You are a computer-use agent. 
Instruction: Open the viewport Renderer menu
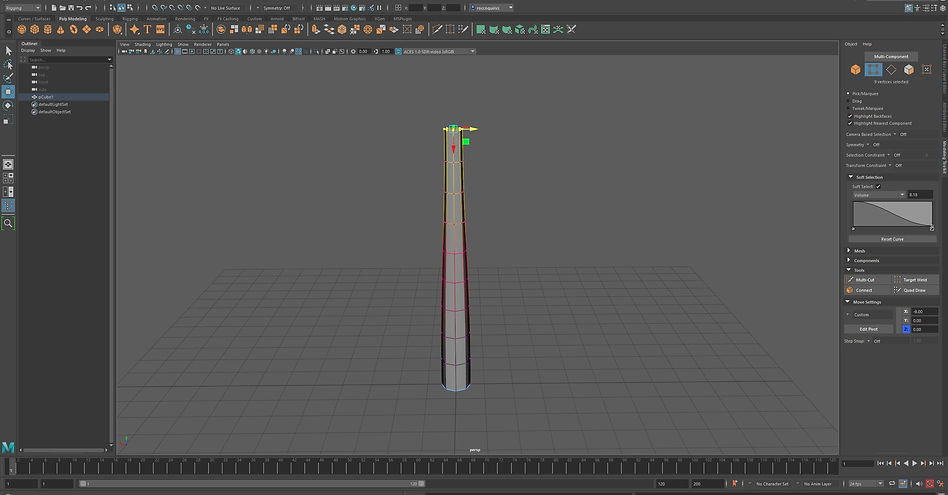click(203, 45)
